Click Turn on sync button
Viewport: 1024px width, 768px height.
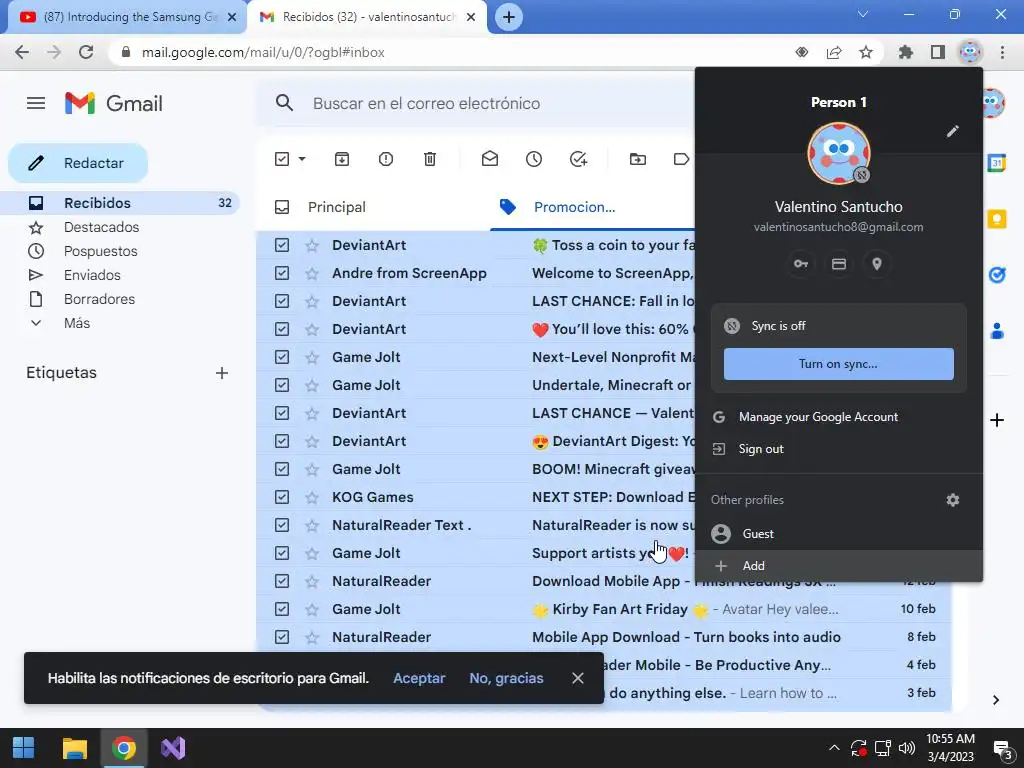(x=839, y=364)
